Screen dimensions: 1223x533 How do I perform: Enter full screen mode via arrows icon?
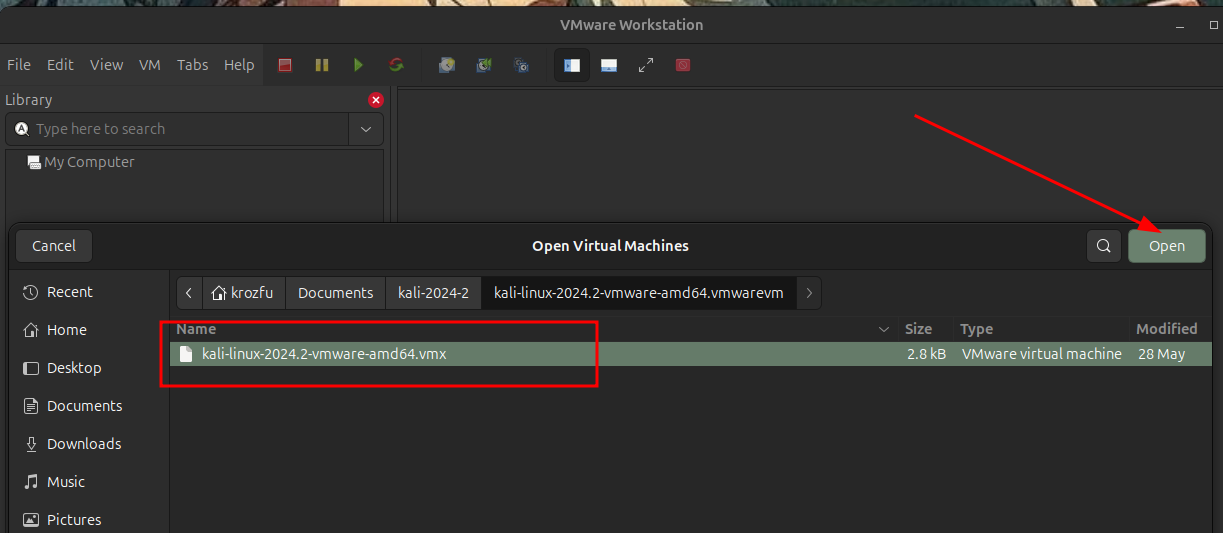tap(646, 65)
